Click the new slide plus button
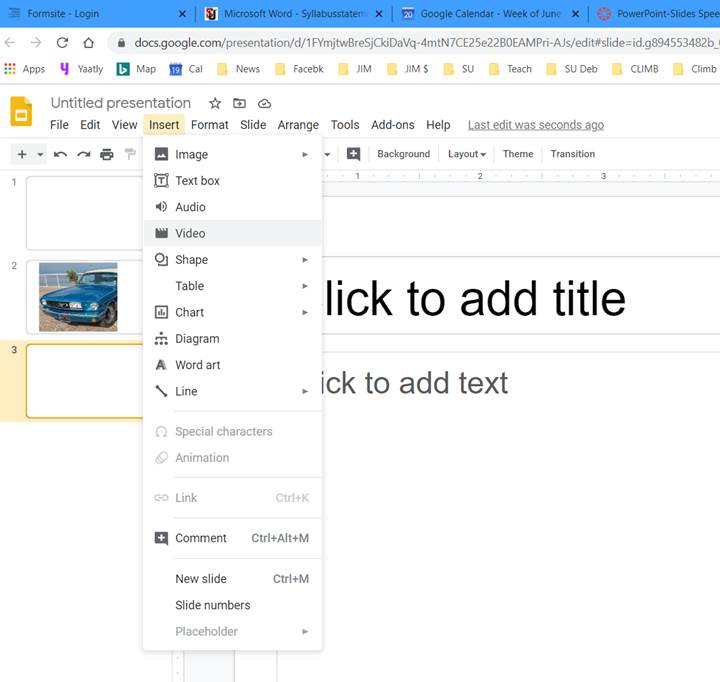This screenshot has width=720, height=682. pos(22,154)
